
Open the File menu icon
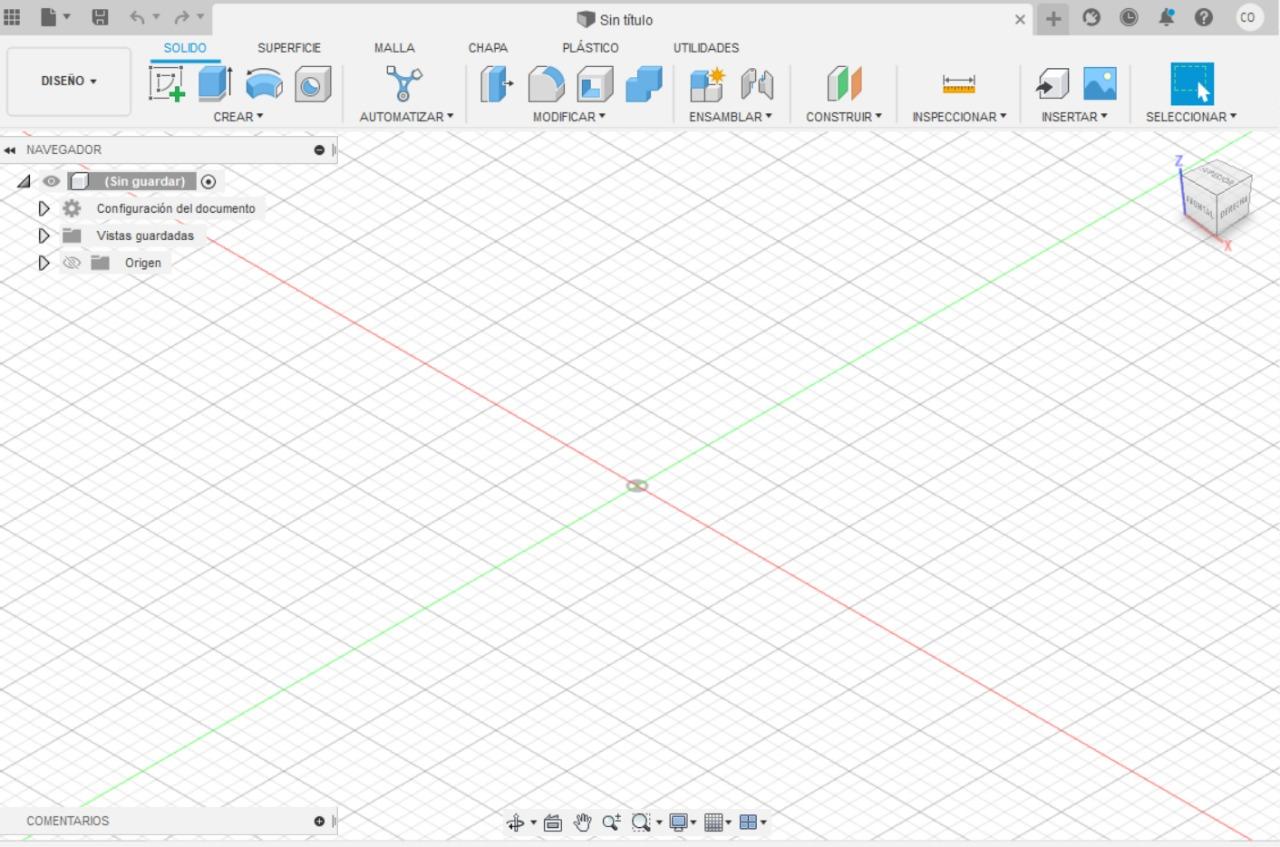tap(49, 17)
